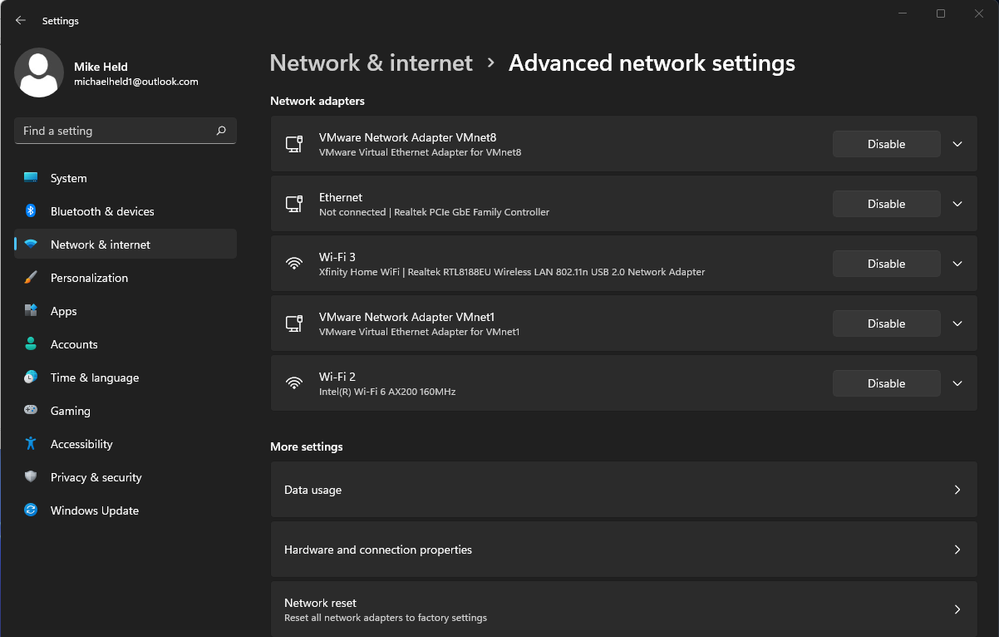
Task: Disable the Ethernet adapter
Action: point(886,204)
